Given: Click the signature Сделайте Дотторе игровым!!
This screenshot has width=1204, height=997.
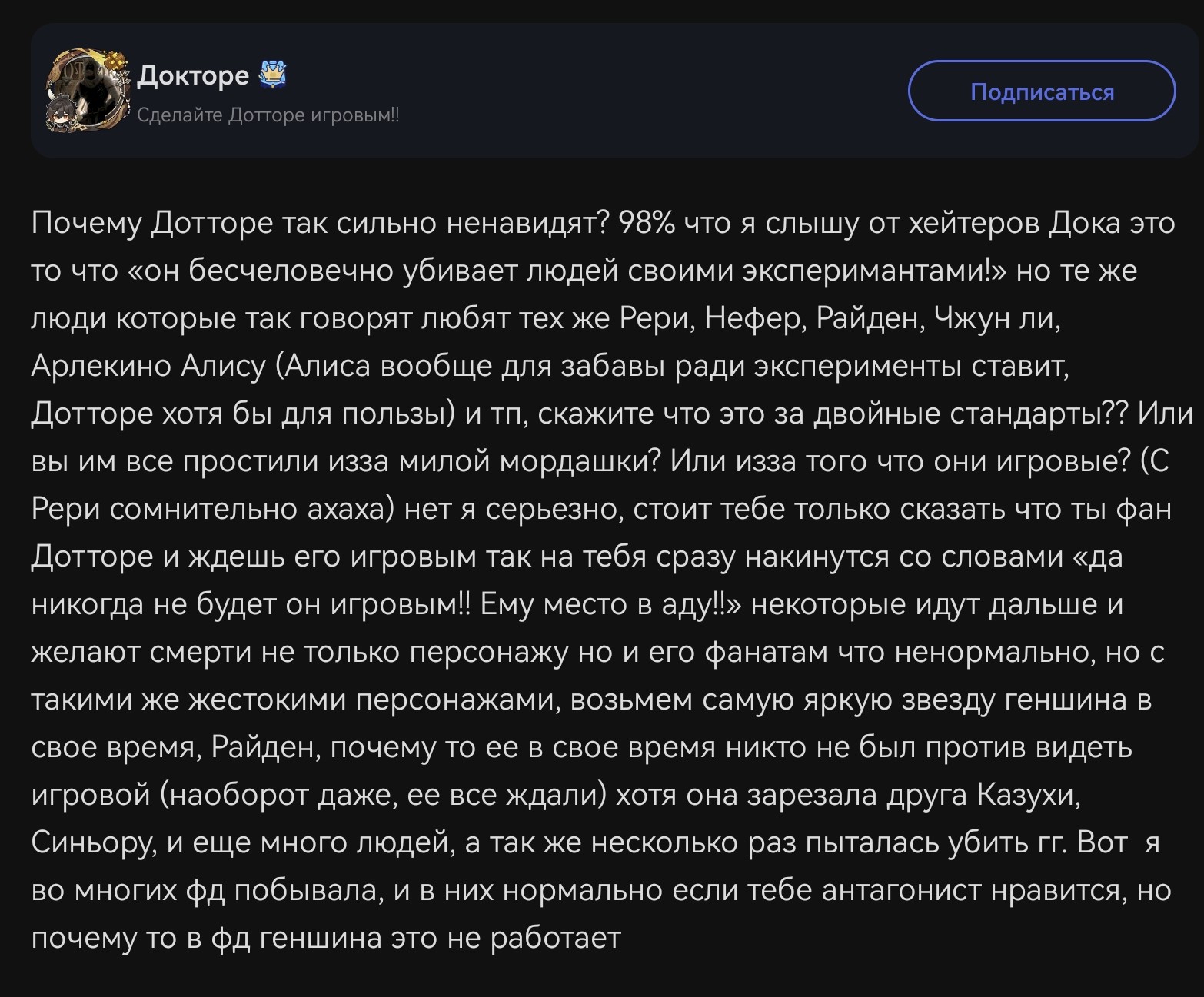Looking at the screenshot, I should (x=268, y=115).
